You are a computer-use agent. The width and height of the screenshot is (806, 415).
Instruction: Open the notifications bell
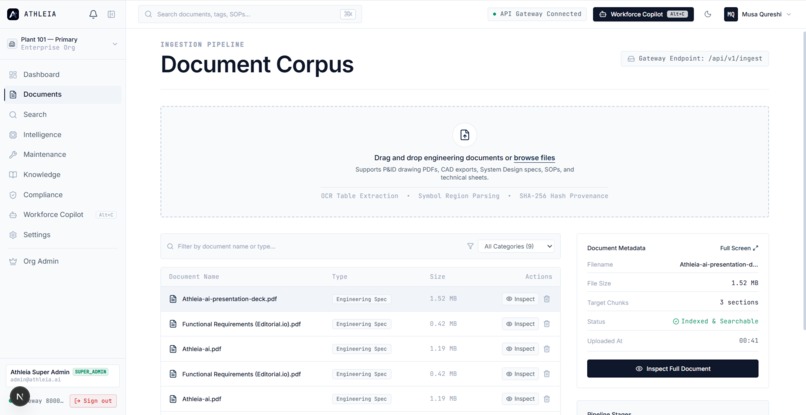(93, 14)
